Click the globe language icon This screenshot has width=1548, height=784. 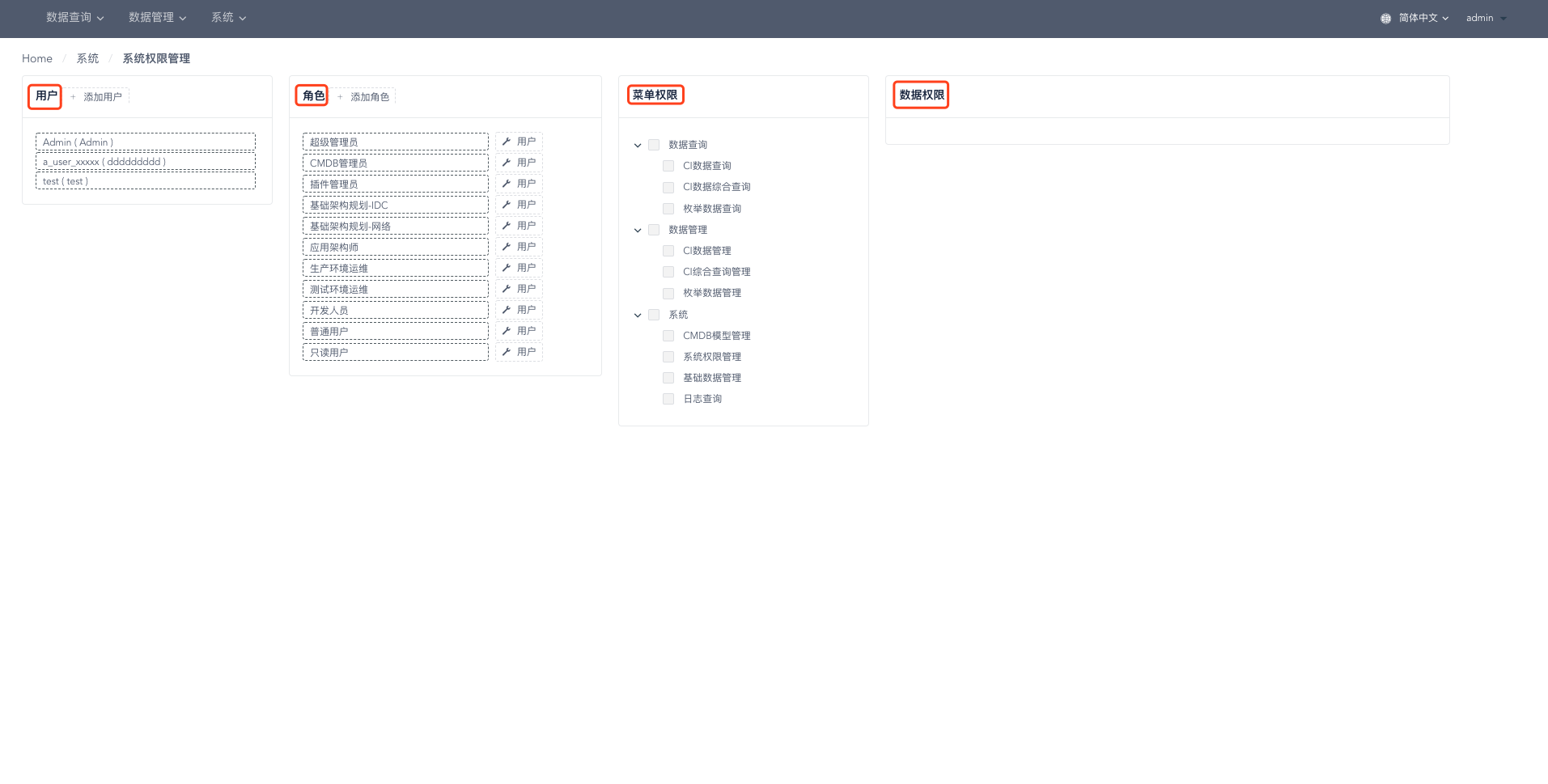tap(1385, 18)
